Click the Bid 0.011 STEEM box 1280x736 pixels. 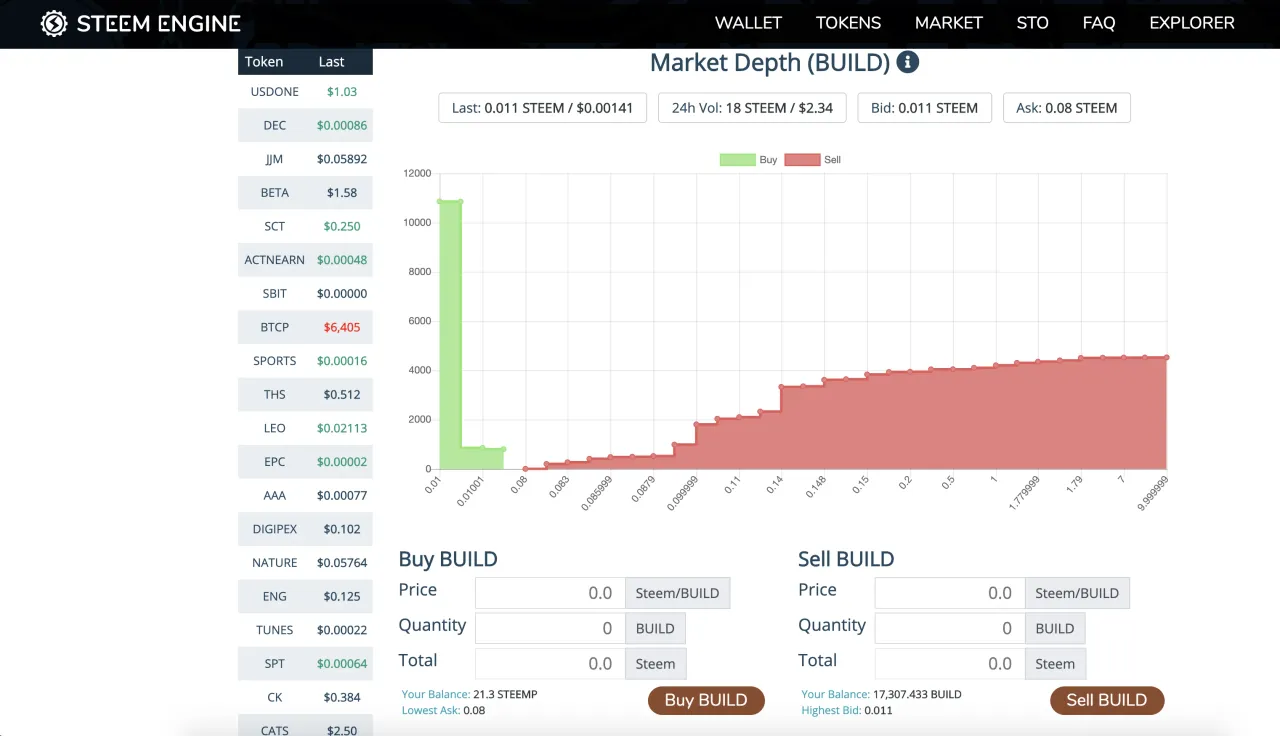pyautogui.click(x=925, y=108)
